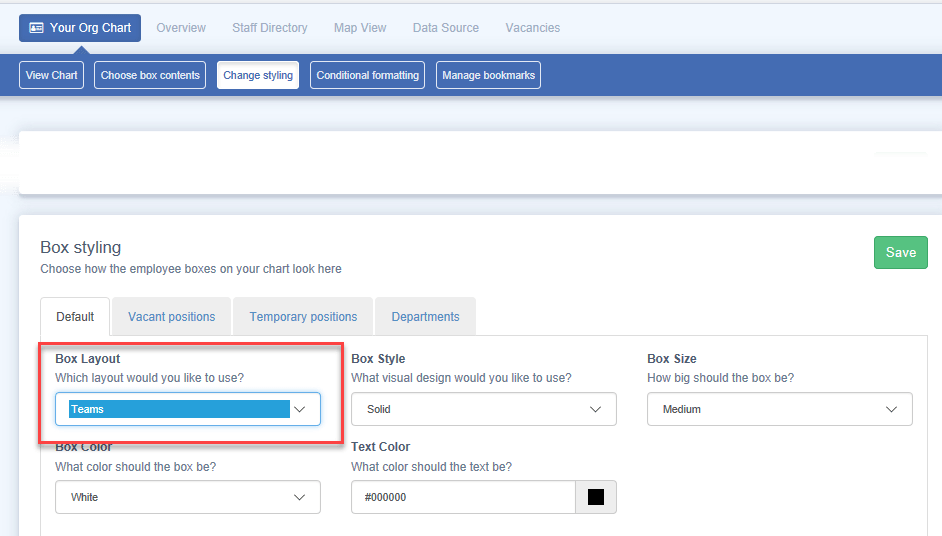Expand the Box Layout dropdown

[x=188, y=409]
